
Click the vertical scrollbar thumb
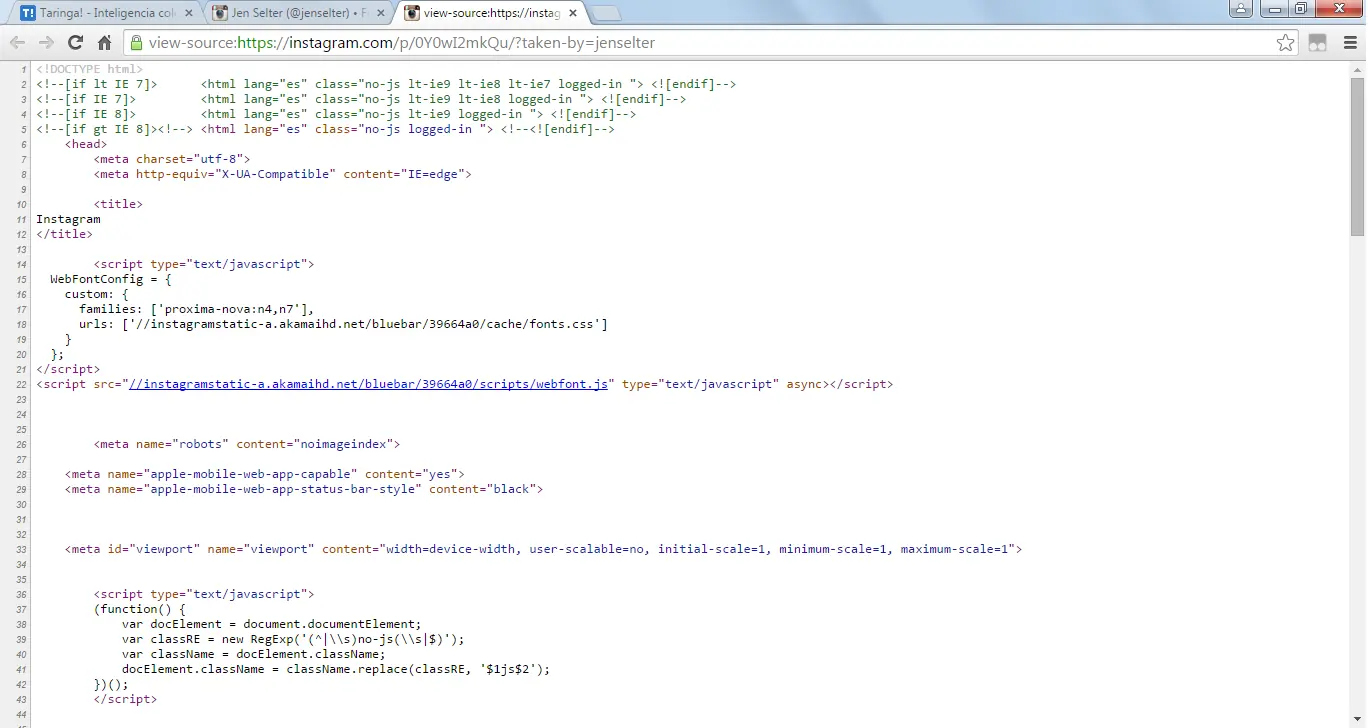tap(1357, 156)
